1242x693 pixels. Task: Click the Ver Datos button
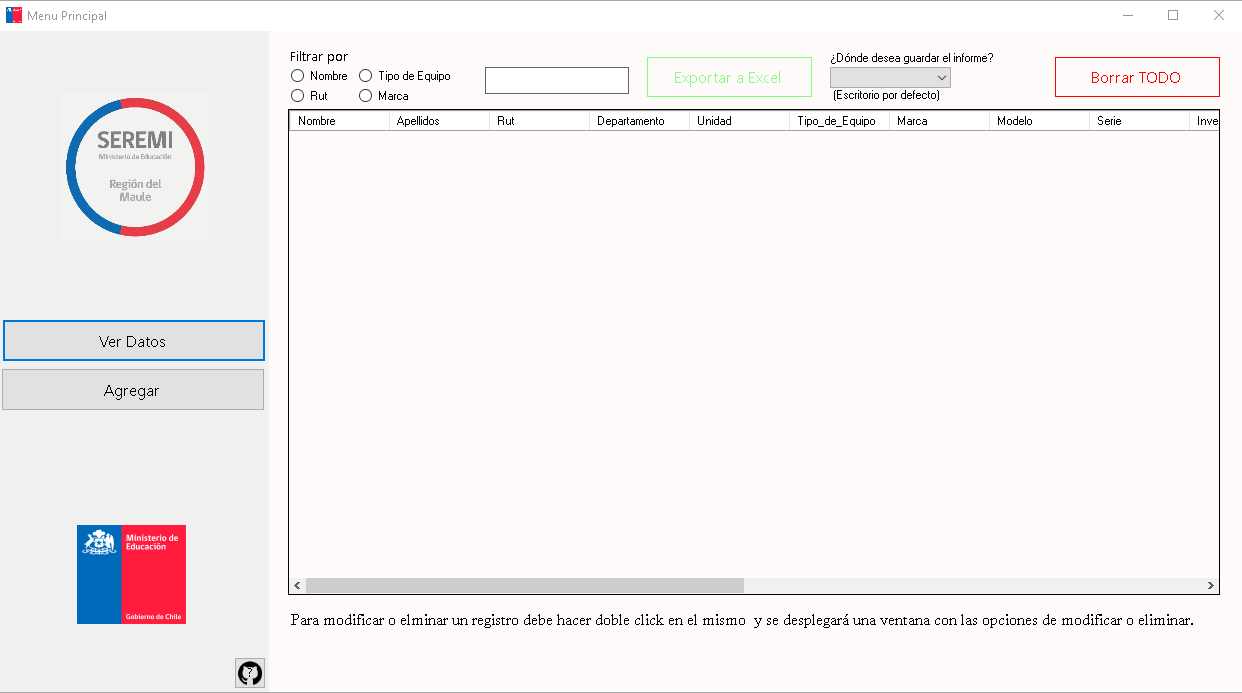point(134,340)
